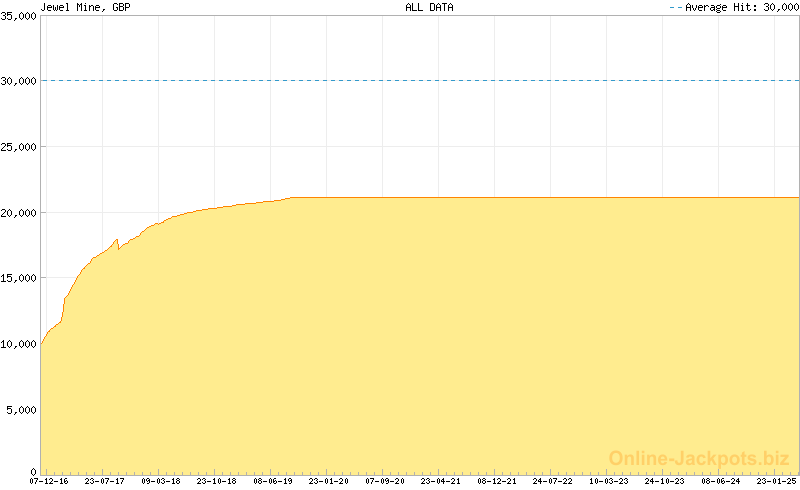Click the 09-03-18 date tick label
Image resolution: width=800 pixels, height=490 pixels.
click(162, 481)
